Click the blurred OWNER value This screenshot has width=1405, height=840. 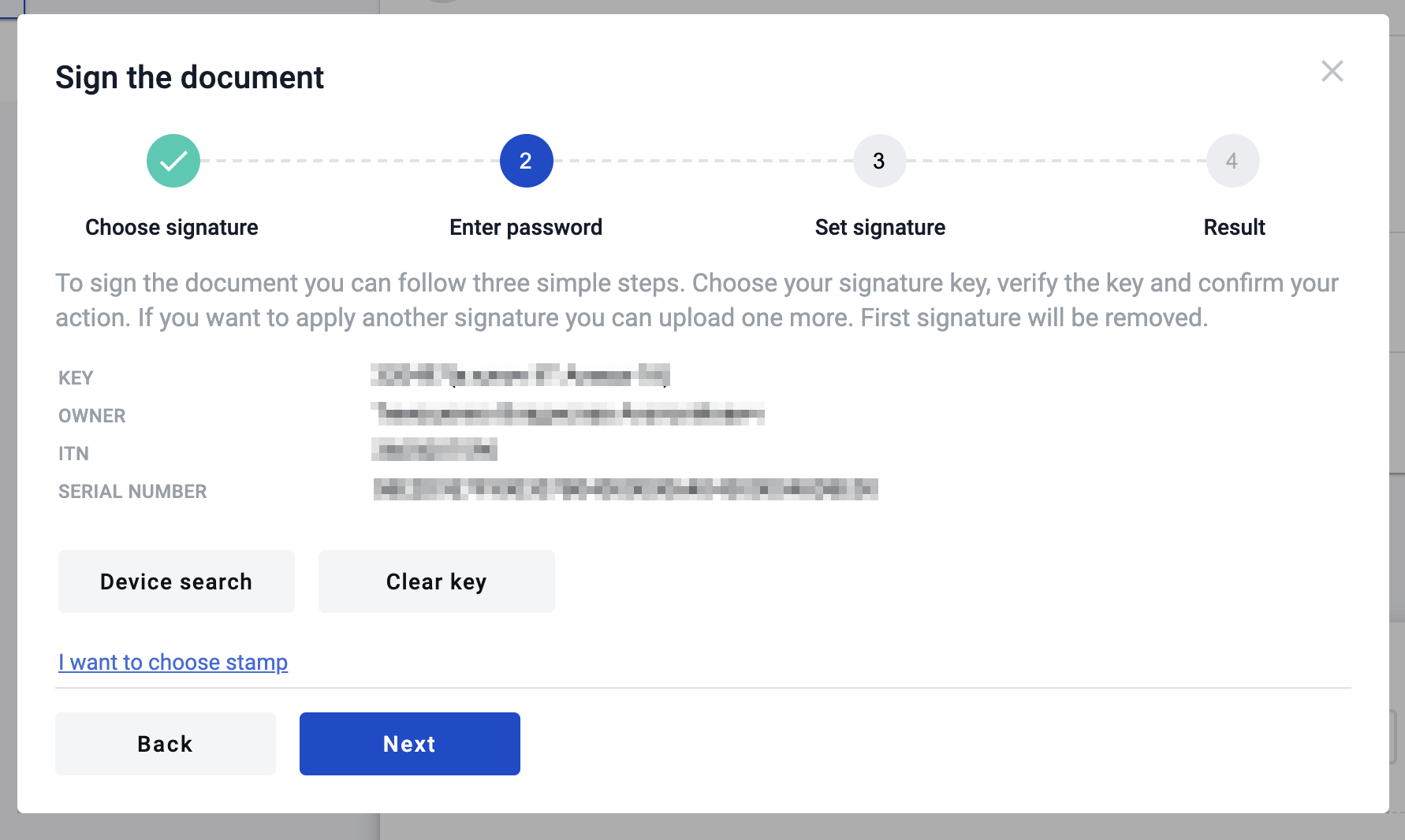pyautogui.click(x=568, y=413)
